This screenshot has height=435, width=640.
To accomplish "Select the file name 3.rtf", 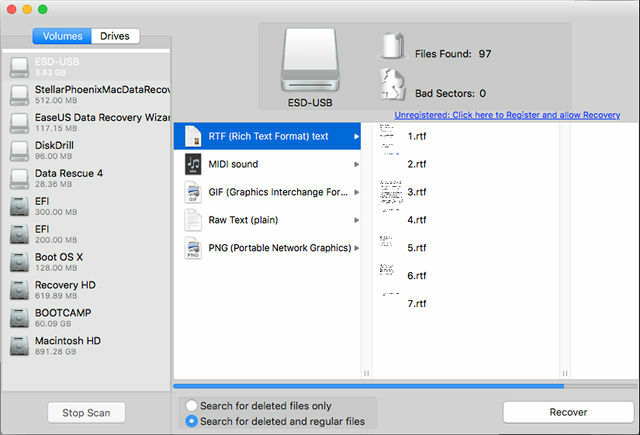I will point(417,192).
